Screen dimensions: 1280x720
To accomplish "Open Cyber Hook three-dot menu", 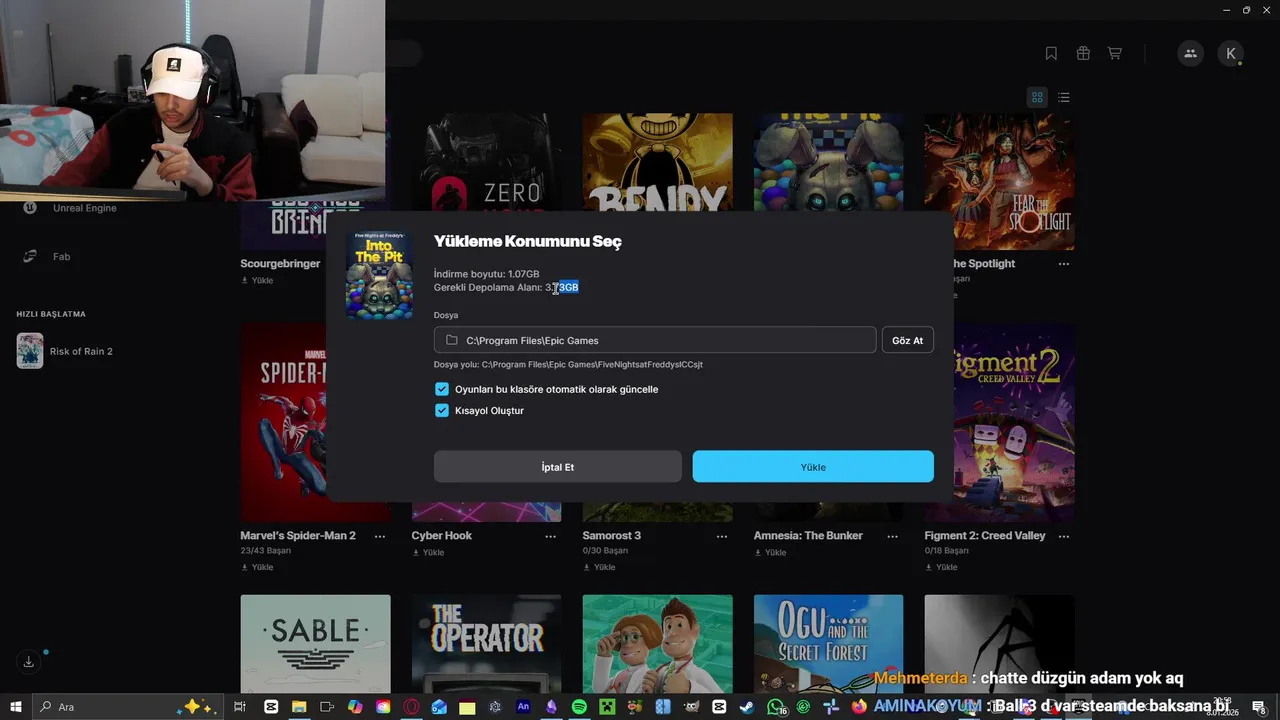I will (551, 536).
